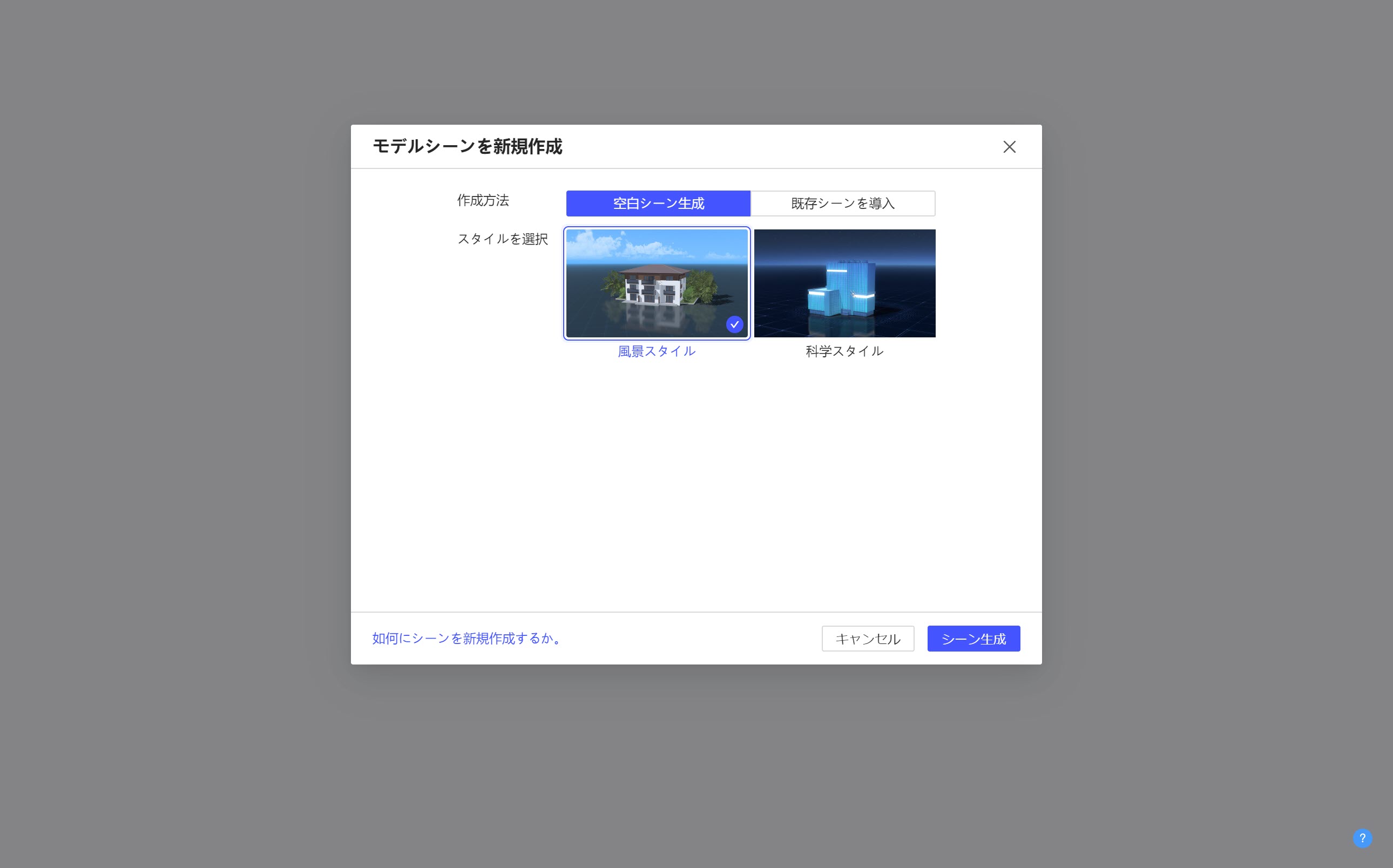
Task: Choose blank scene generation option
Action: 658,203
